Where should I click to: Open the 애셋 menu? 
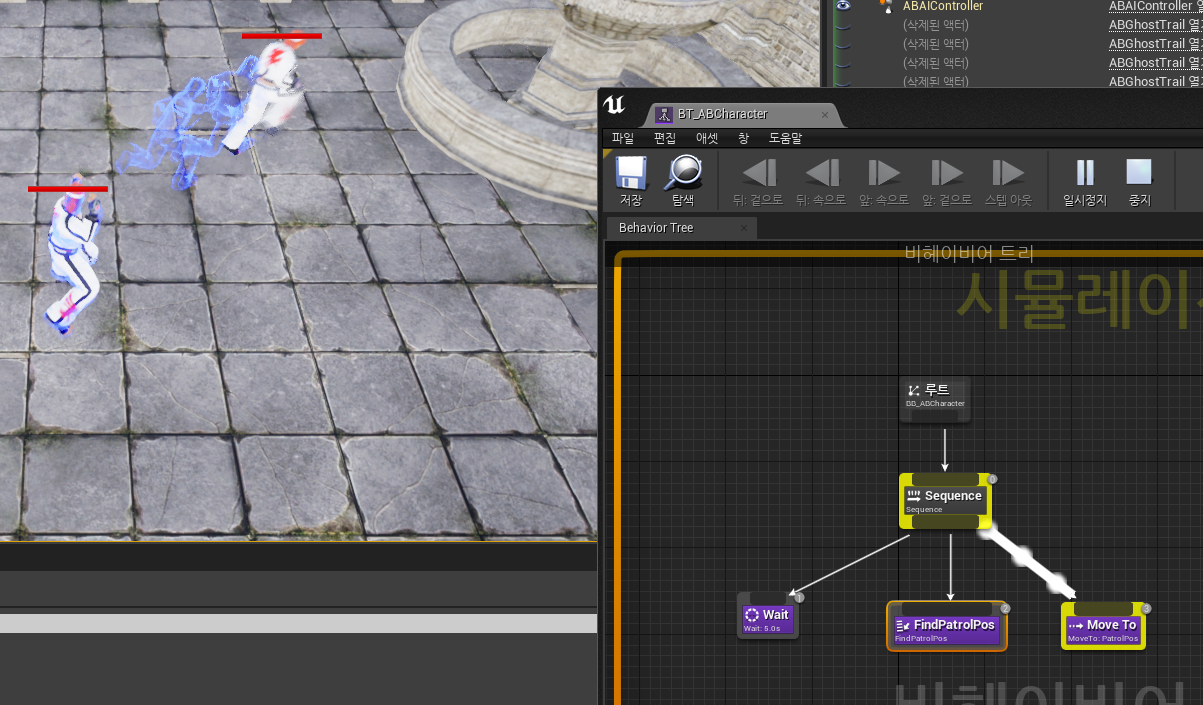point(707,138)
